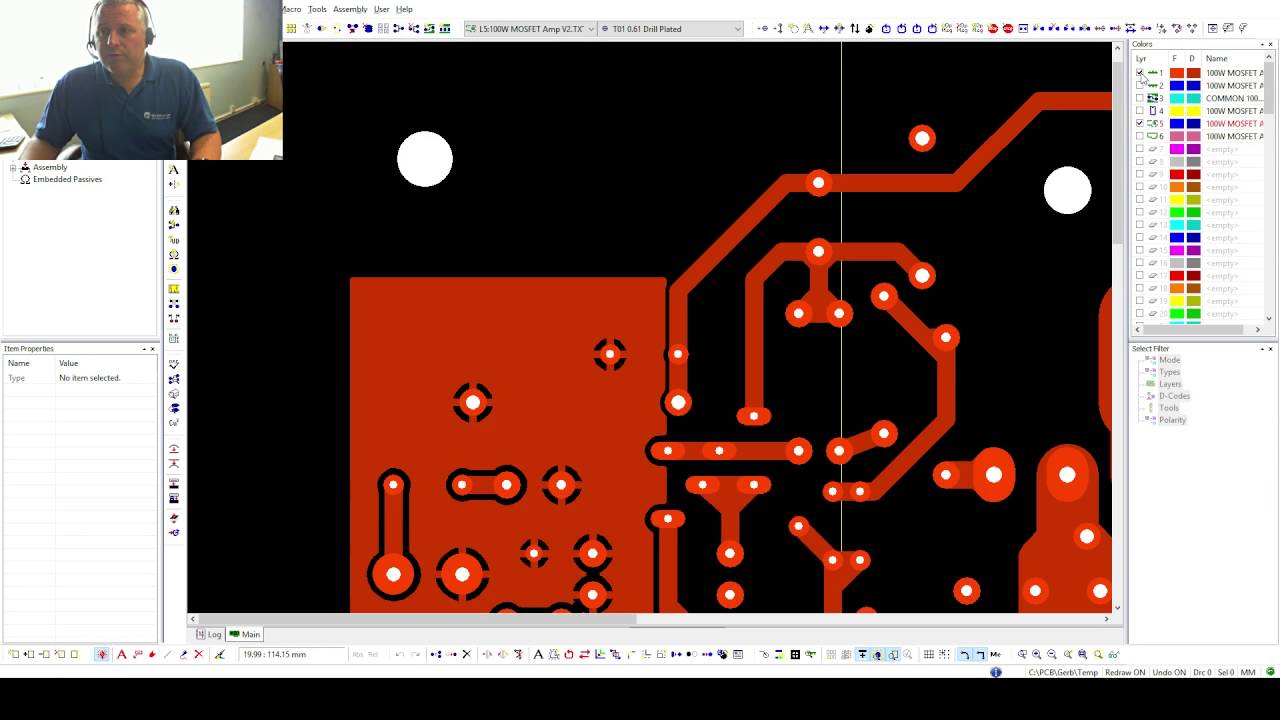Click the green bars icon in top toolbar
The image size is (1280, 720).
pyautogui.click(x=444, y=29)
